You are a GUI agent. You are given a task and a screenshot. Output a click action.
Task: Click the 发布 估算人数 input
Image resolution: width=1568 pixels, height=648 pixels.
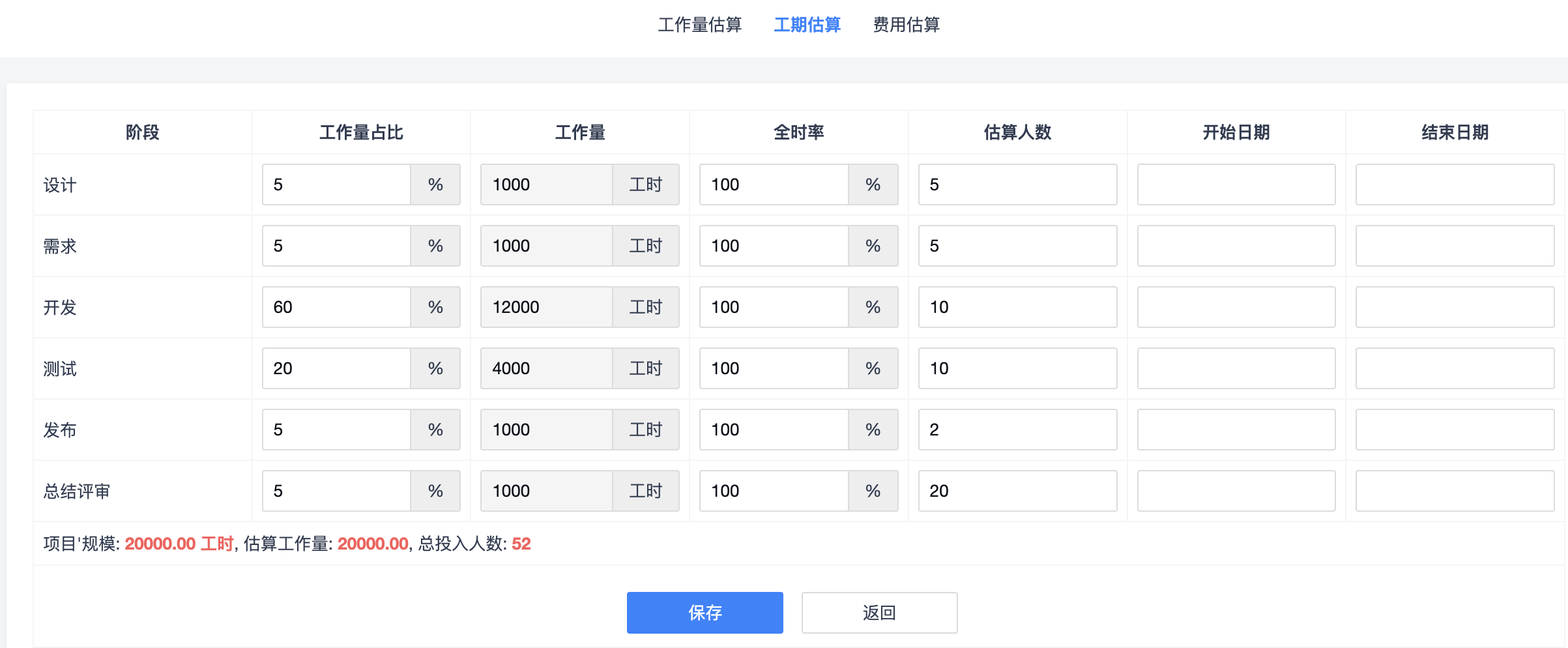pyautogui.click(x=1017, y=430)
